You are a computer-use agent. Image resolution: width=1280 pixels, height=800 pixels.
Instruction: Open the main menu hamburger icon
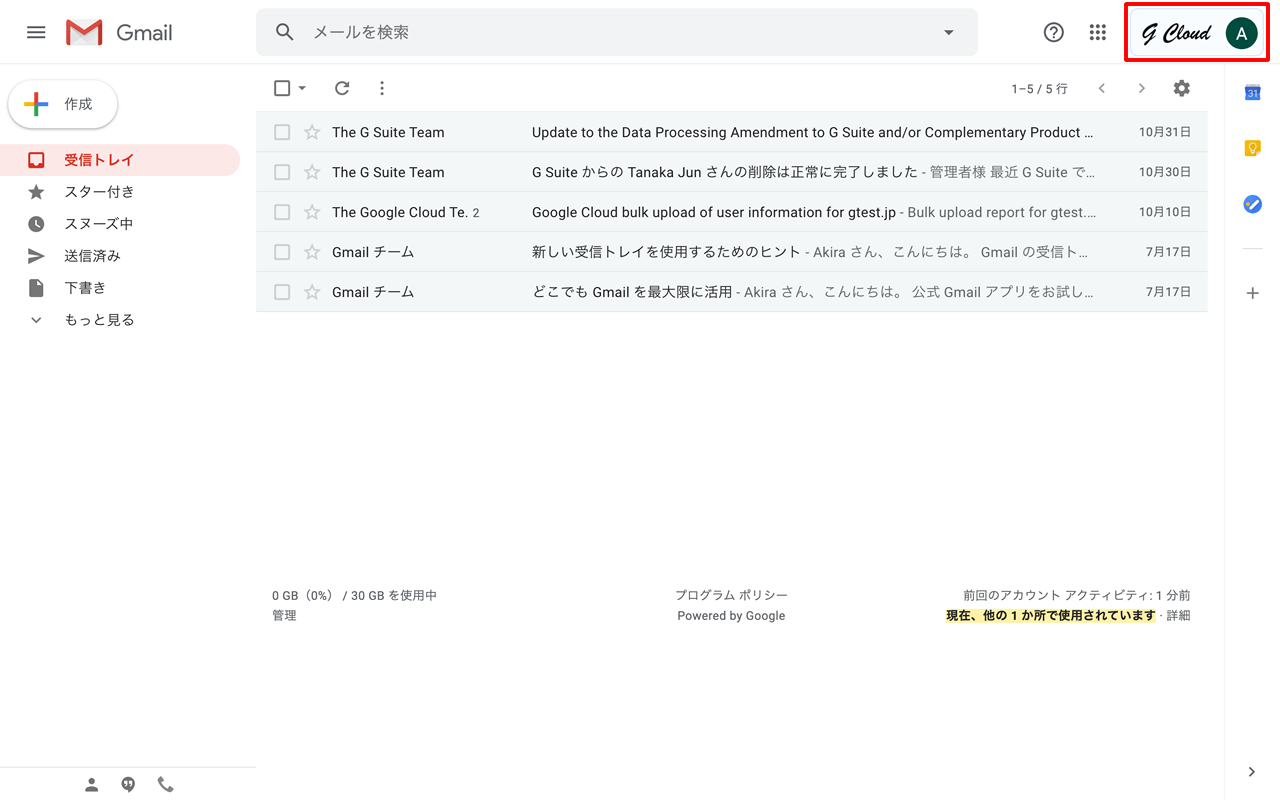36,32
